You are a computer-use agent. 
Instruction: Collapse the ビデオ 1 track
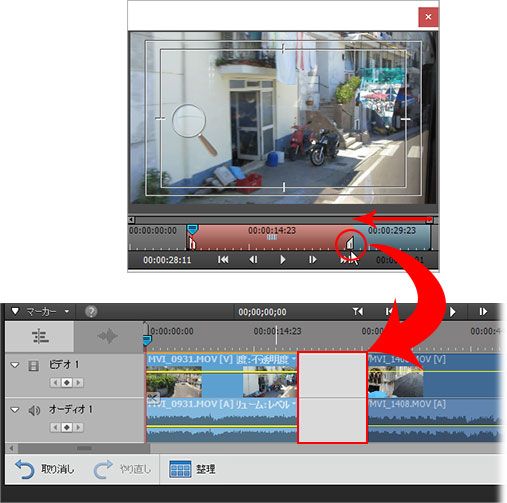click(x=15, y=365)
